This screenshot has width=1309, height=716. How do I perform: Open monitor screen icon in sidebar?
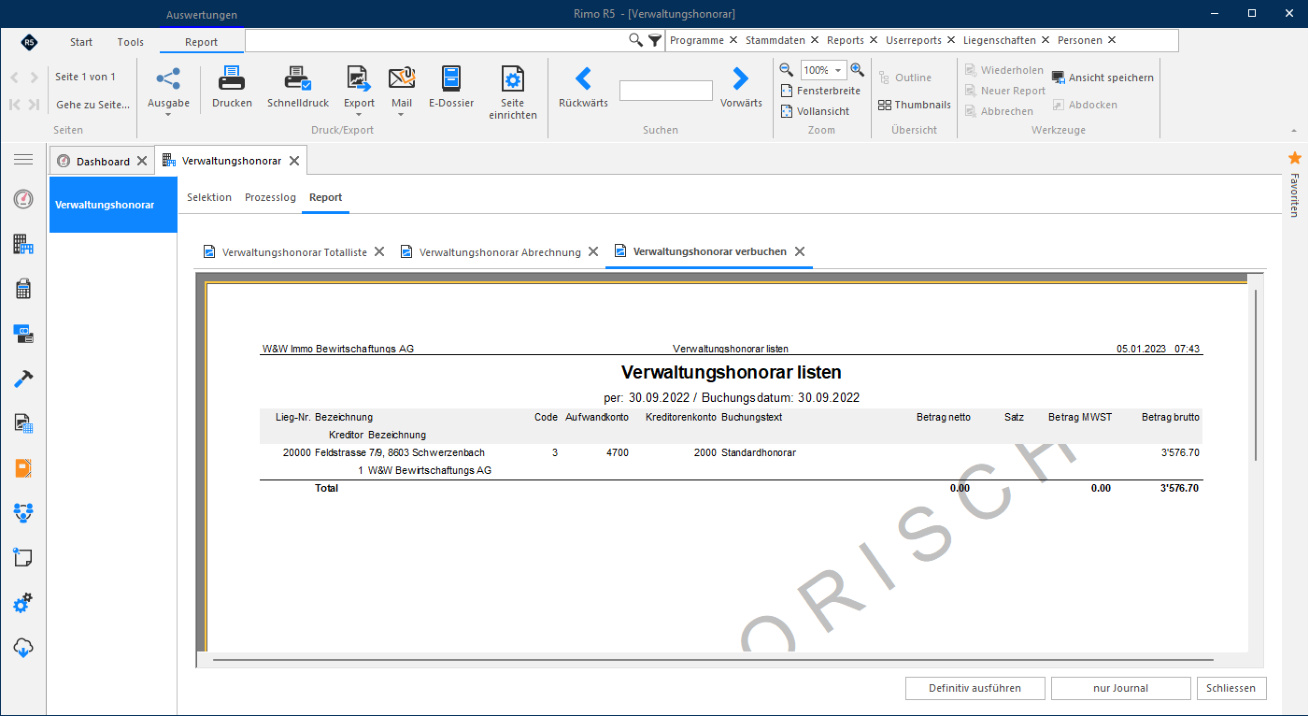point(23,333)
